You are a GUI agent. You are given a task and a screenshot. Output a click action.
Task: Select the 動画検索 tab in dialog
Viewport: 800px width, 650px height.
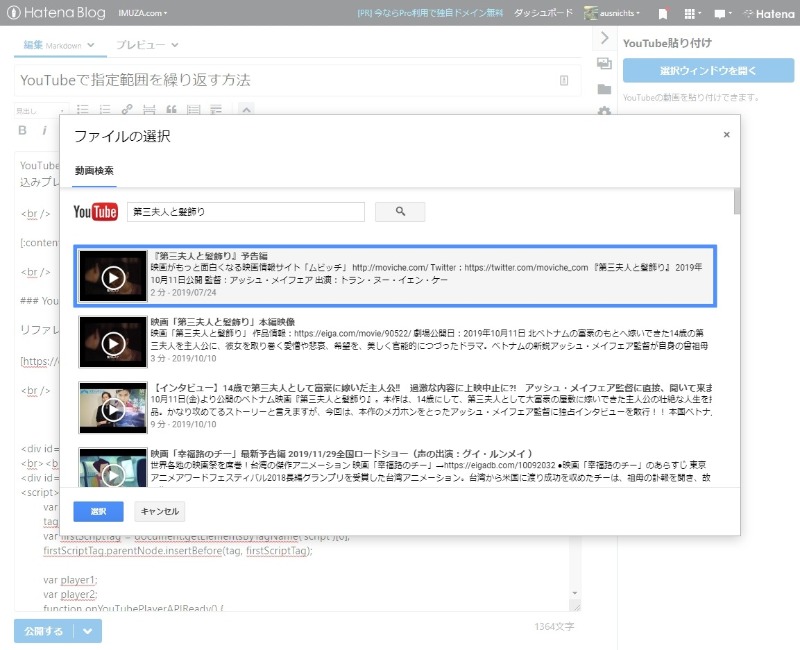click(x=94, y=171)
